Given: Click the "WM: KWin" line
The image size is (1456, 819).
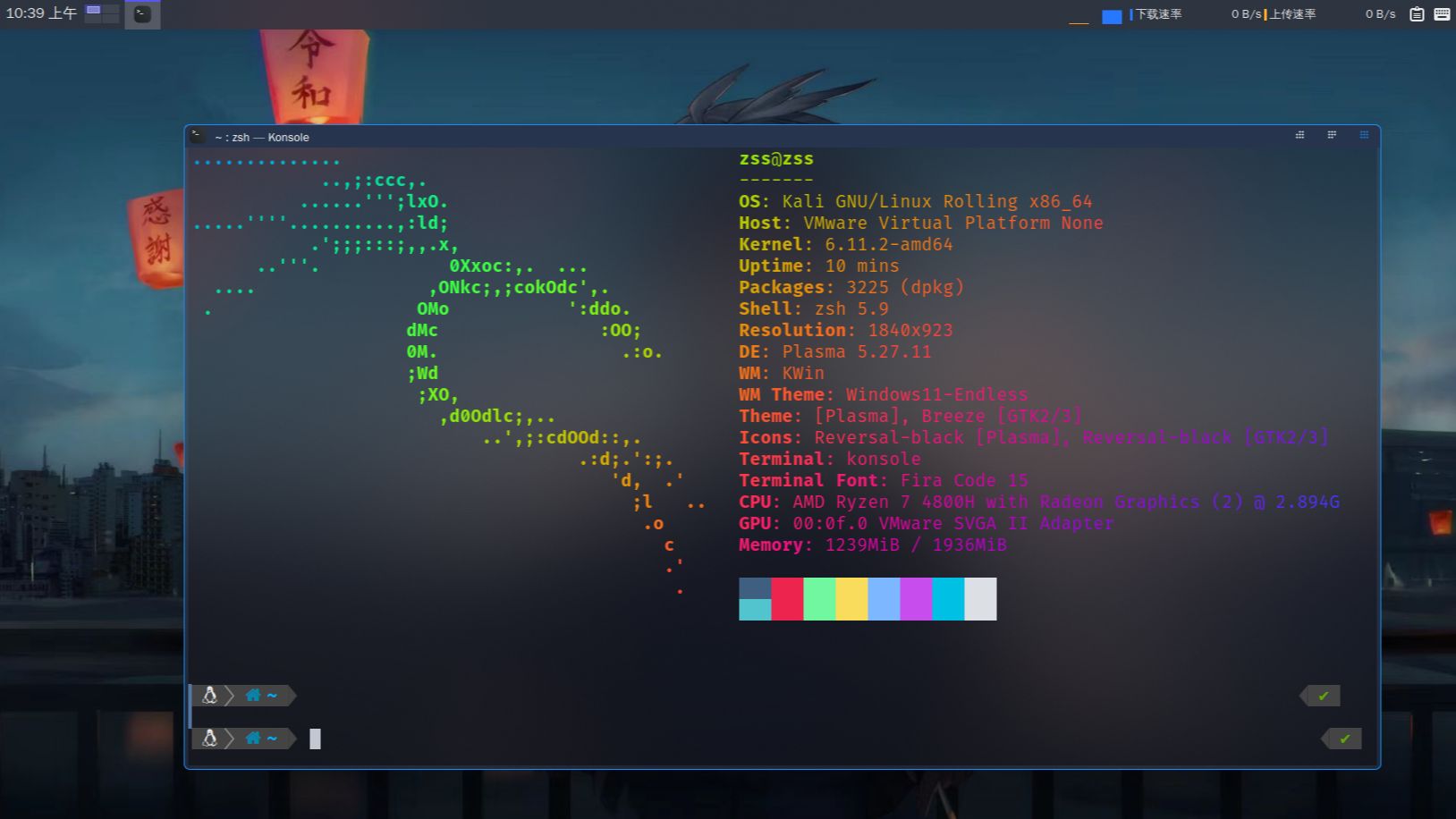Looking at the screenshot, I should (x=782, y=374).
